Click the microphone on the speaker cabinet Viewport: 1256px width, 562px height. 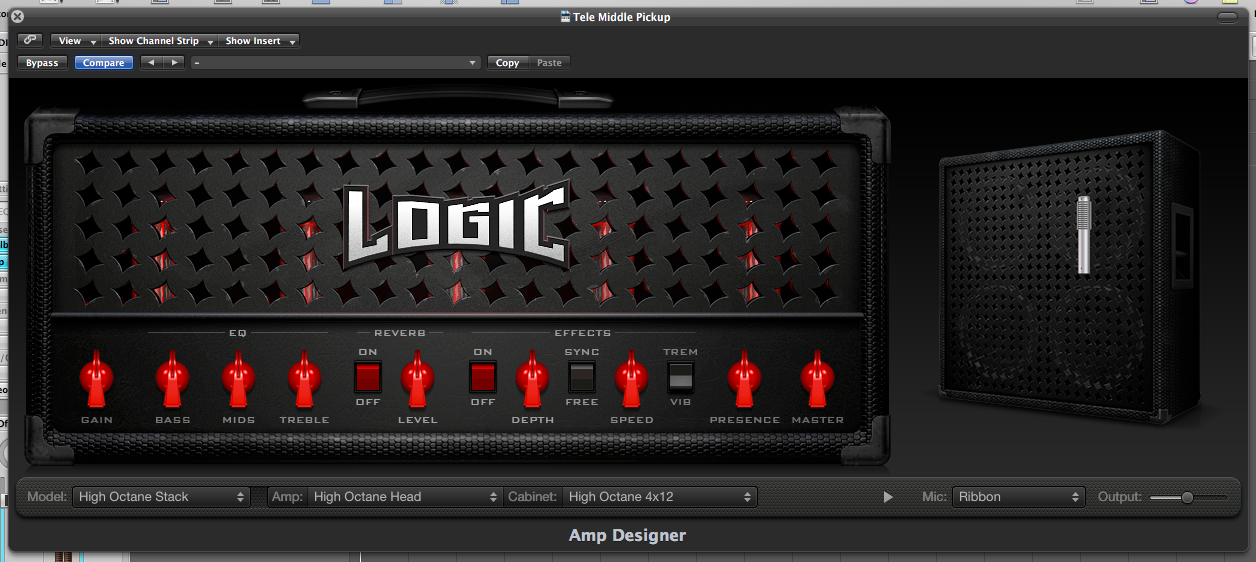coord(1083,235)
